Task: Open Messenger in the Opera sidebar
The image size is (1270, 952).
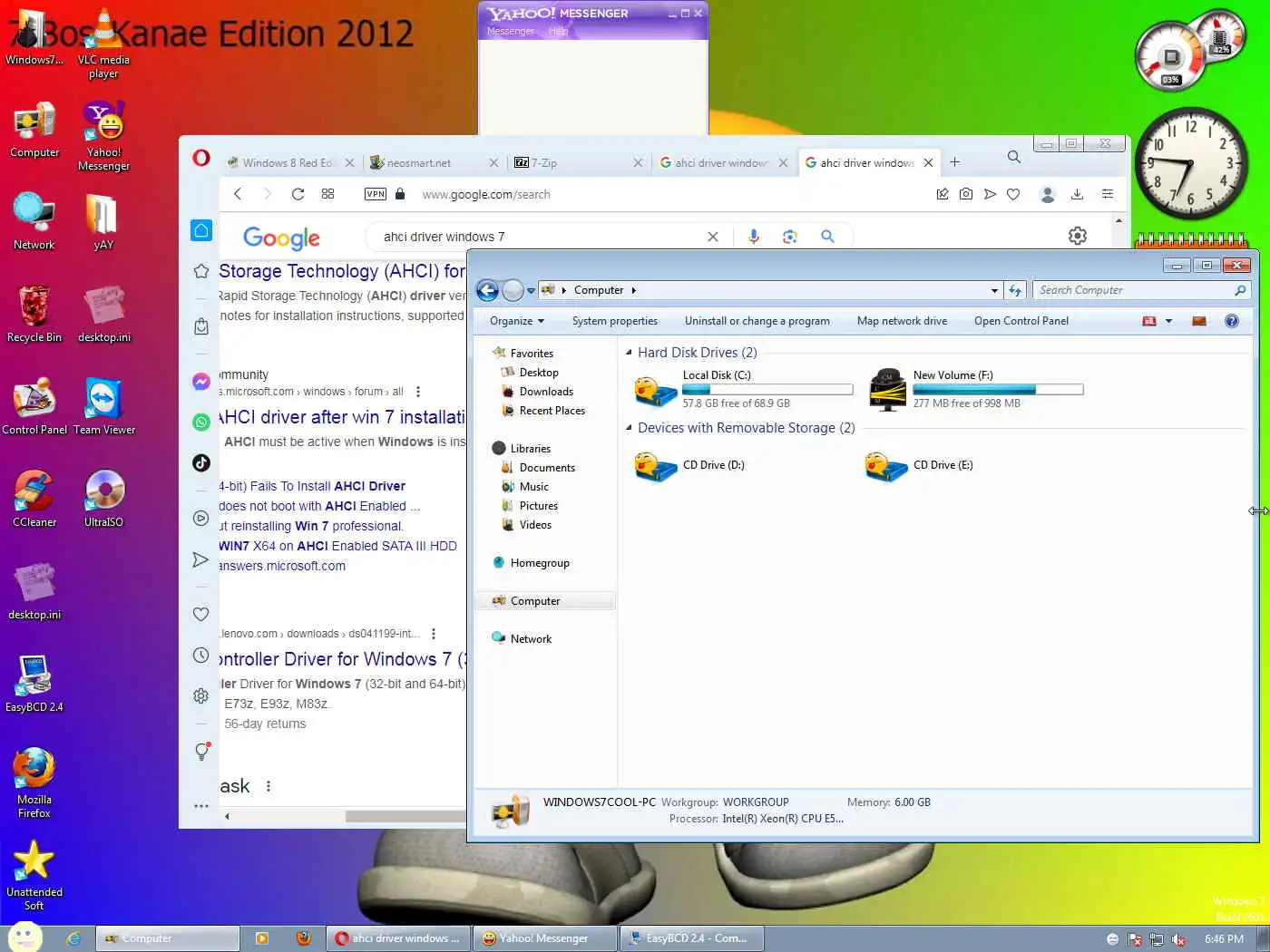Action: (201, 382)
